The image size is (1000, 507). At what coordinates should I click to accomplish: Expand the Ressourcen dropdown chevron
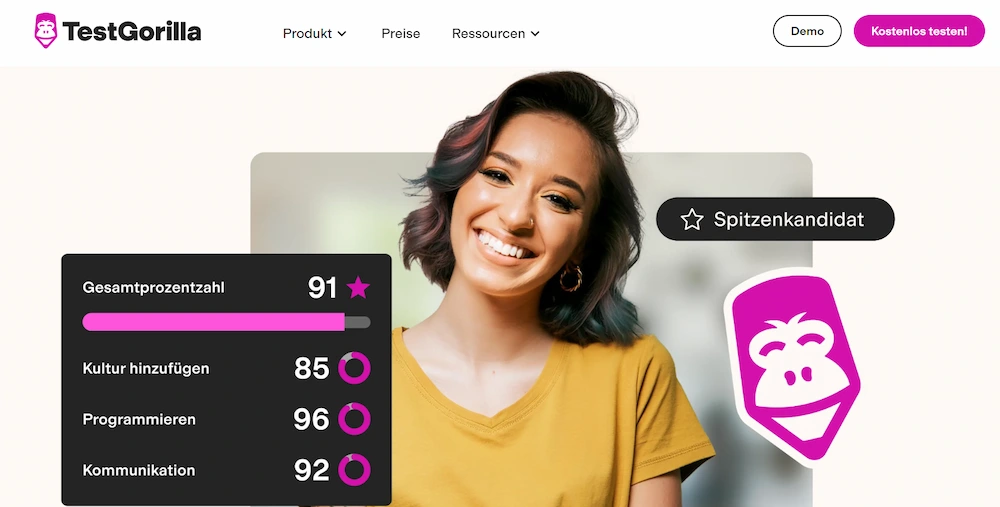[x=535, y=34]
